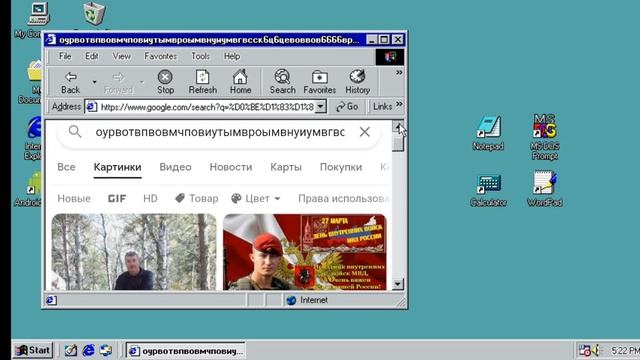The image size is (640, 360).
Task: Open the Права использования filter
Action: [344, 198]
